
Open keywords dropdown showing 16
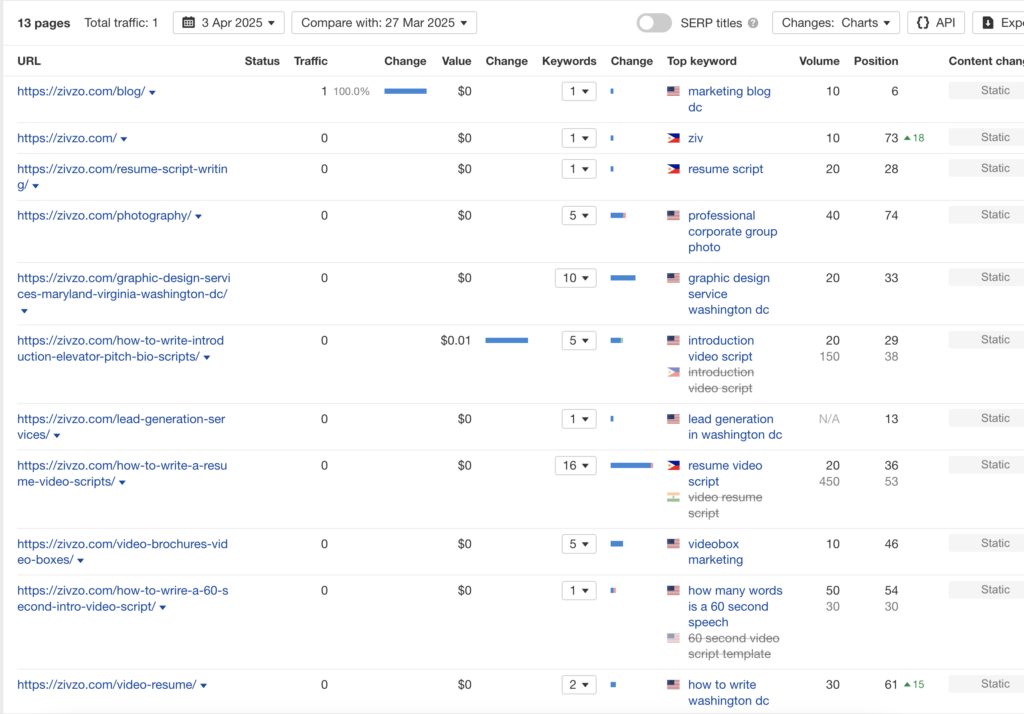click(575, 466)
